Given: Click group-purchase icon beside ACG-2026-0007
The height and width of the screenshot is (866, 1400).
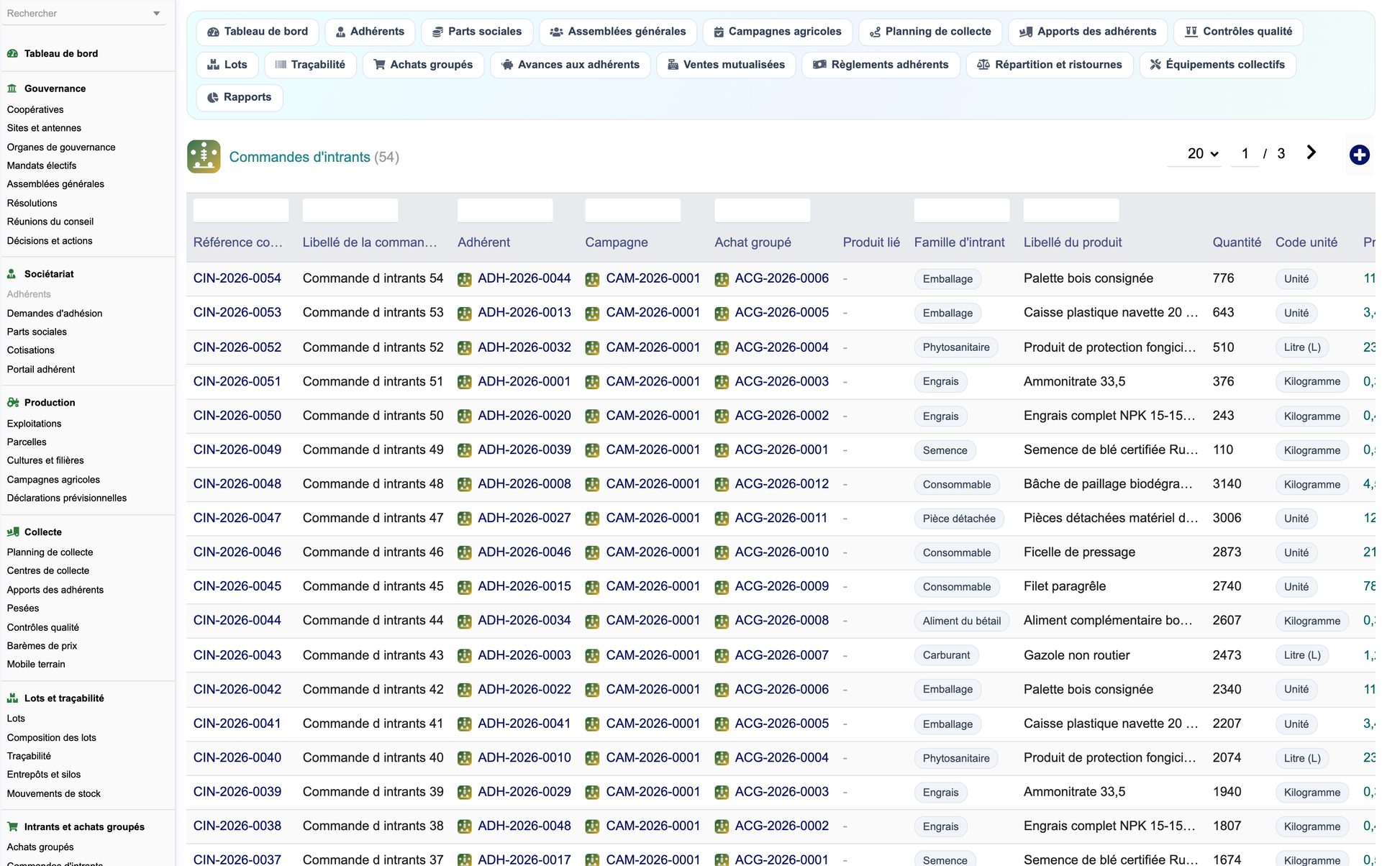Looking at the screenshot, I should [x=722, y=656].
